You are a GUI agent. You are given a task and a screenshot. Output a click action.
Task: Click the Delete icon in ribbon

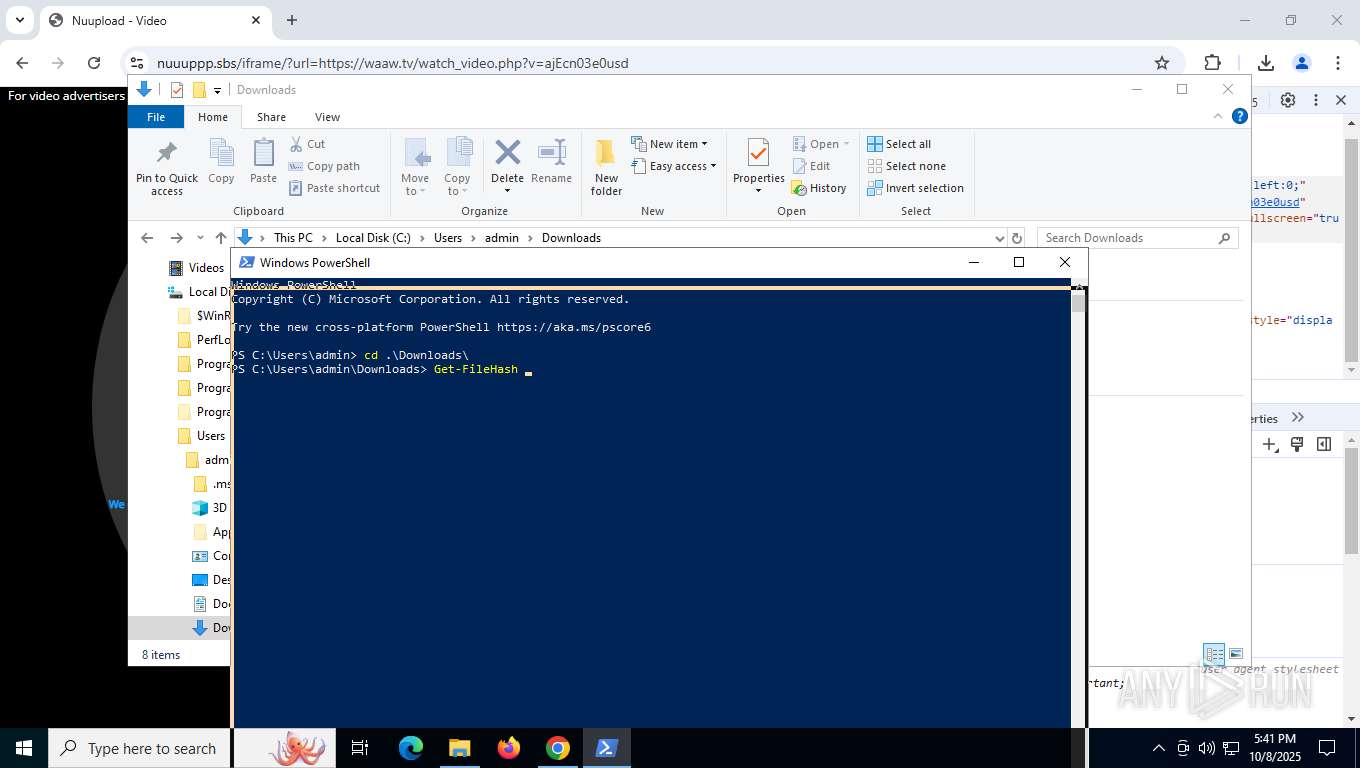(507, 153)
